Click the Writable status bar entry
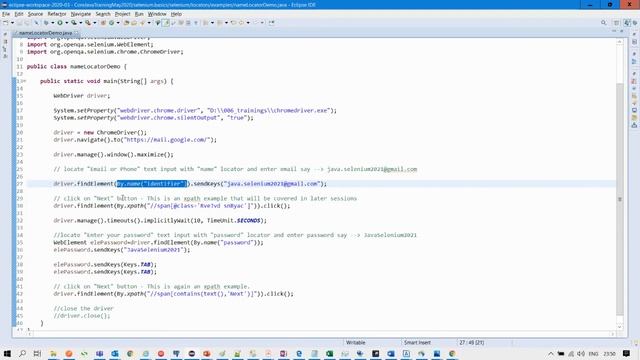640x360 pixels. pos(356,342)
